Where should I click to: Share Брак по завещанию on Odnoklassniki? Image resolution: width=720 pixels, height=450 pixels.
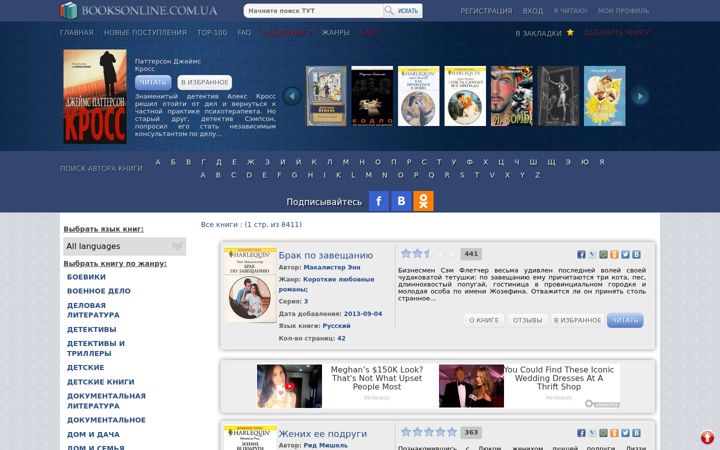pos(614,254)
